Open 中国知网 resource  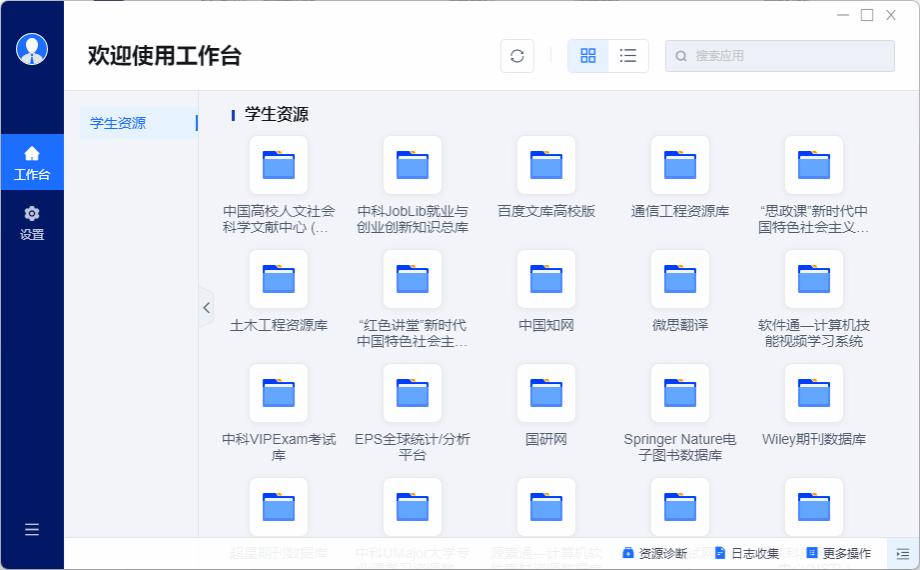(x=546, y=279)
